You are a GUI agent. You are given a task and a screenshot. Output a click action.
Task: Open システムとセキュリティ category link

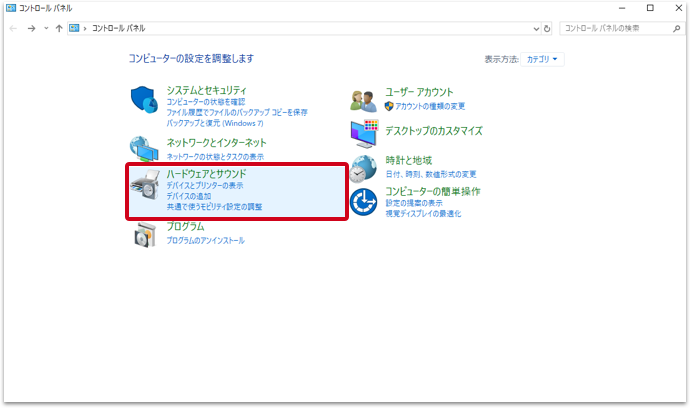(206, 90)
